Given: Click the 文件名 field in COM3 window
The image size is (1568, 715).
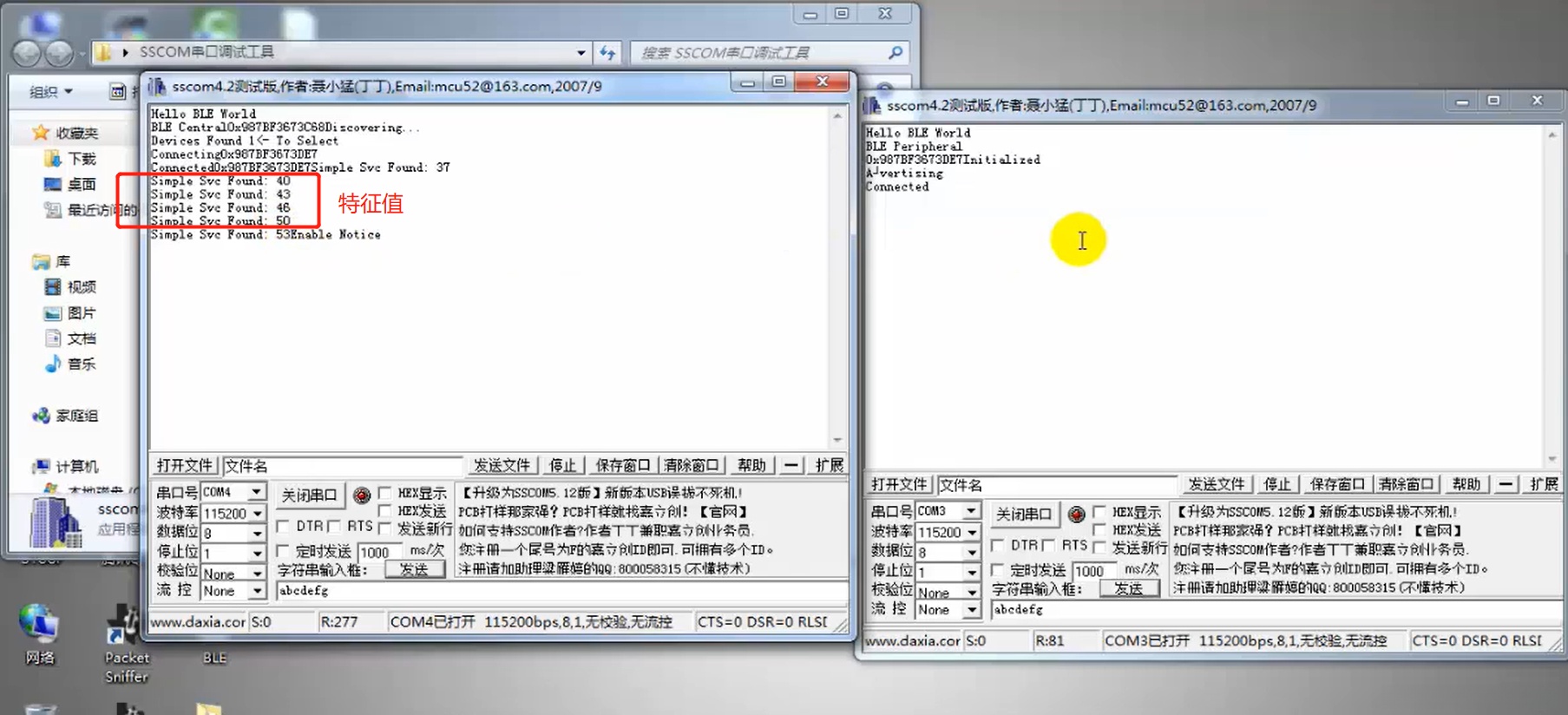Looking at the screenshot, I should point(1057,485).
